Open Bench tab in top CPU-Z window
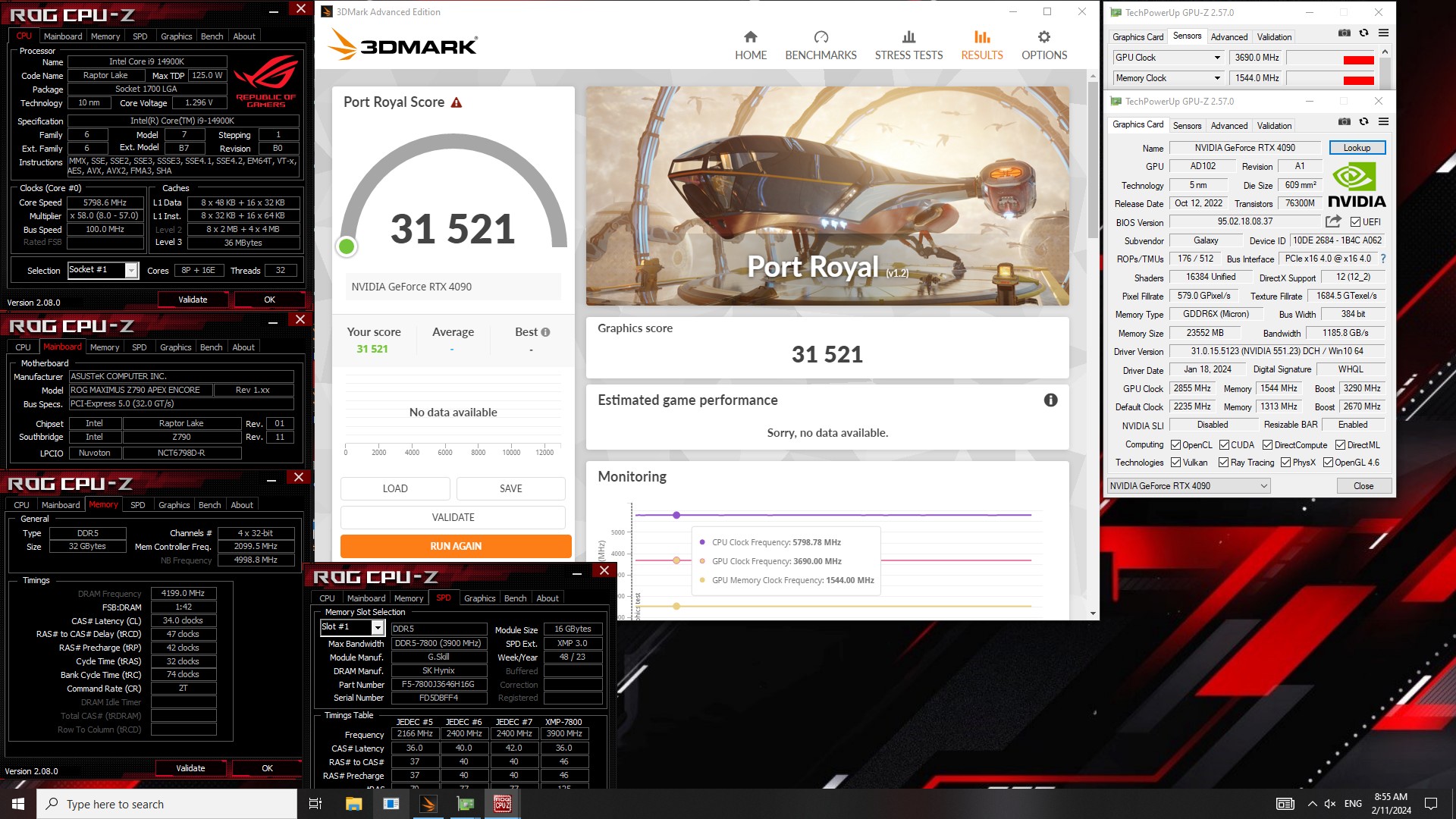The image size is (1456, 819). click(212, 36)
